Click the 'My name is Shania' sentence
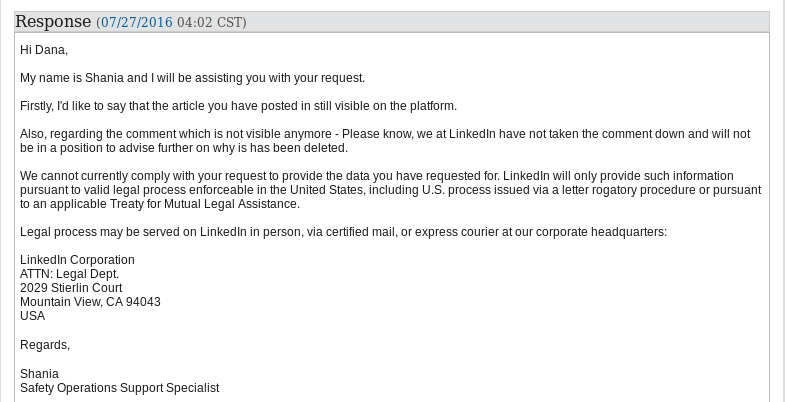Image resolution: width=785 pixels, height=402 pixels. (193, 78)
